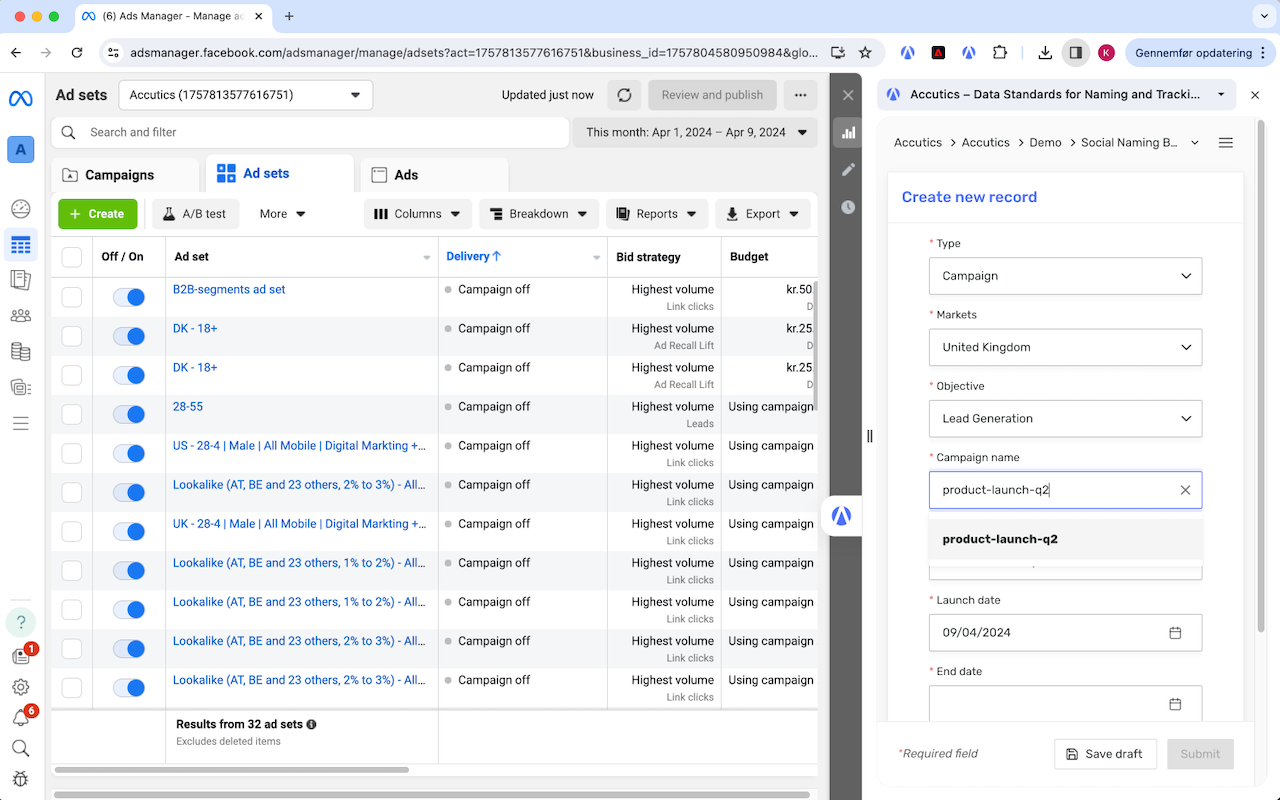This screenshot has height=800, width=1280.
Task: Open Accutics panel hamburger menu
Action: coord(1226,143)
